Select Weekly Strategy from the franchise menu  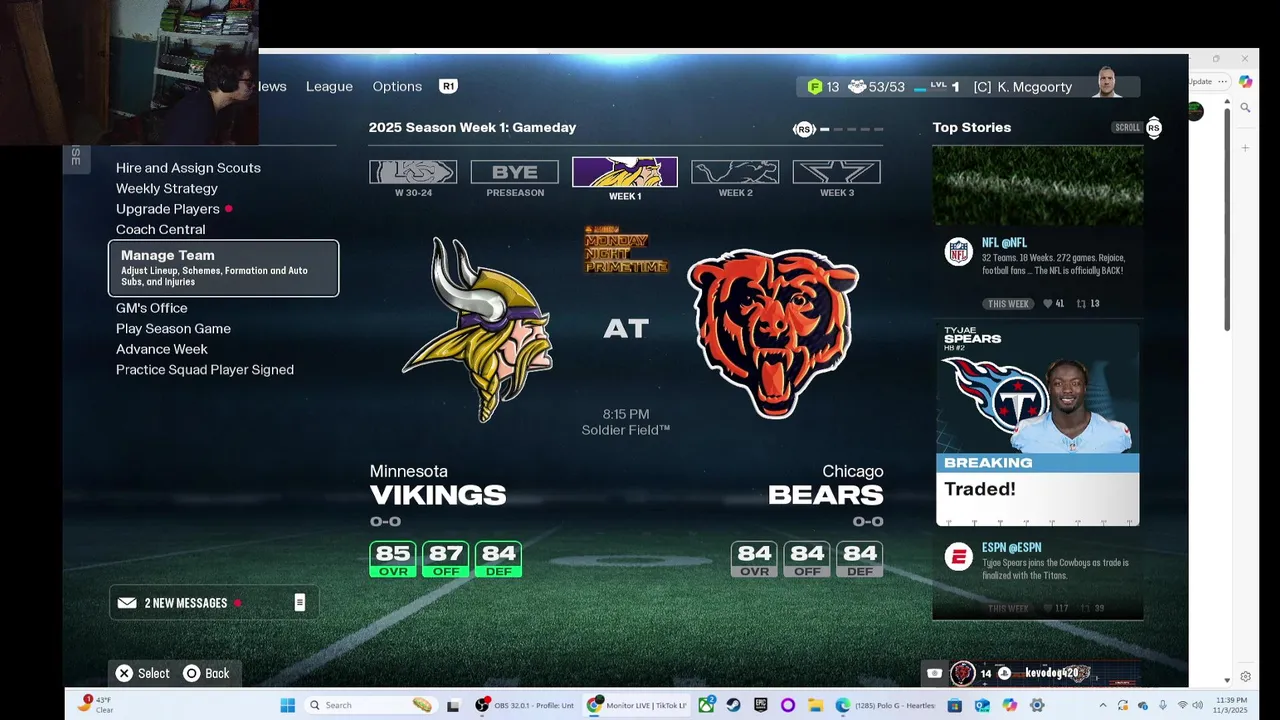coord(166,188)
